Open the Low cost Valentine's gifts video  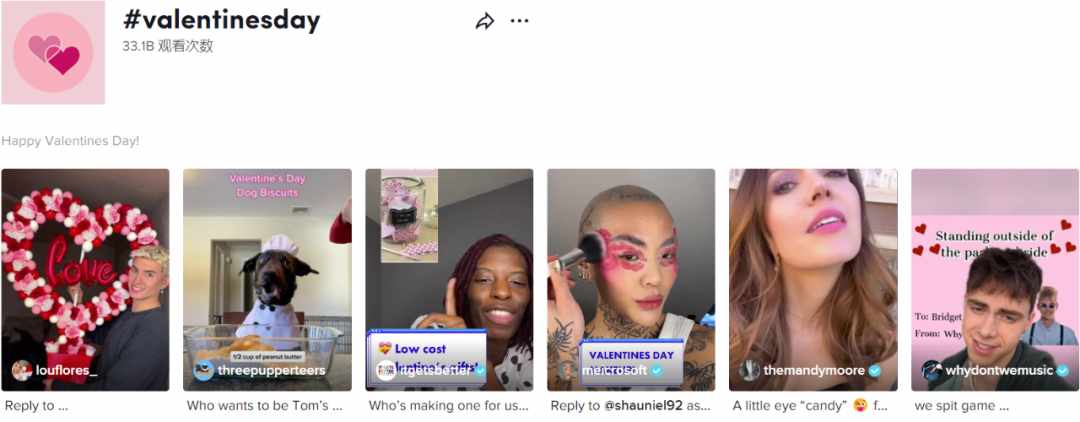(449, 279)
